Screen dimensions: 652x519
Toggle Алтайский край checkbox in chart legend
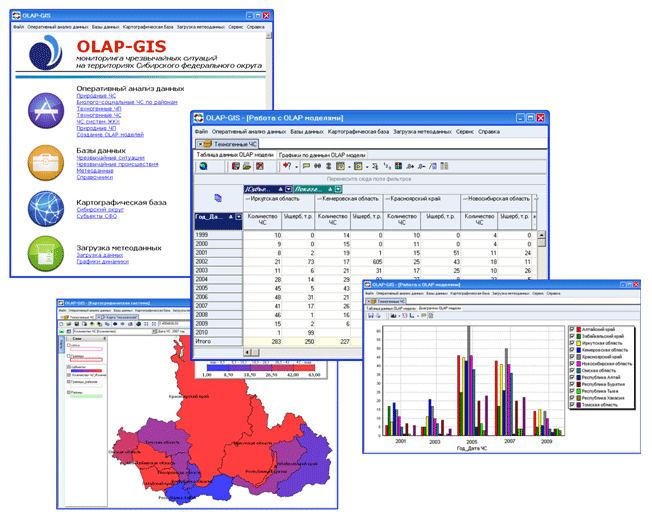(570, 329)
